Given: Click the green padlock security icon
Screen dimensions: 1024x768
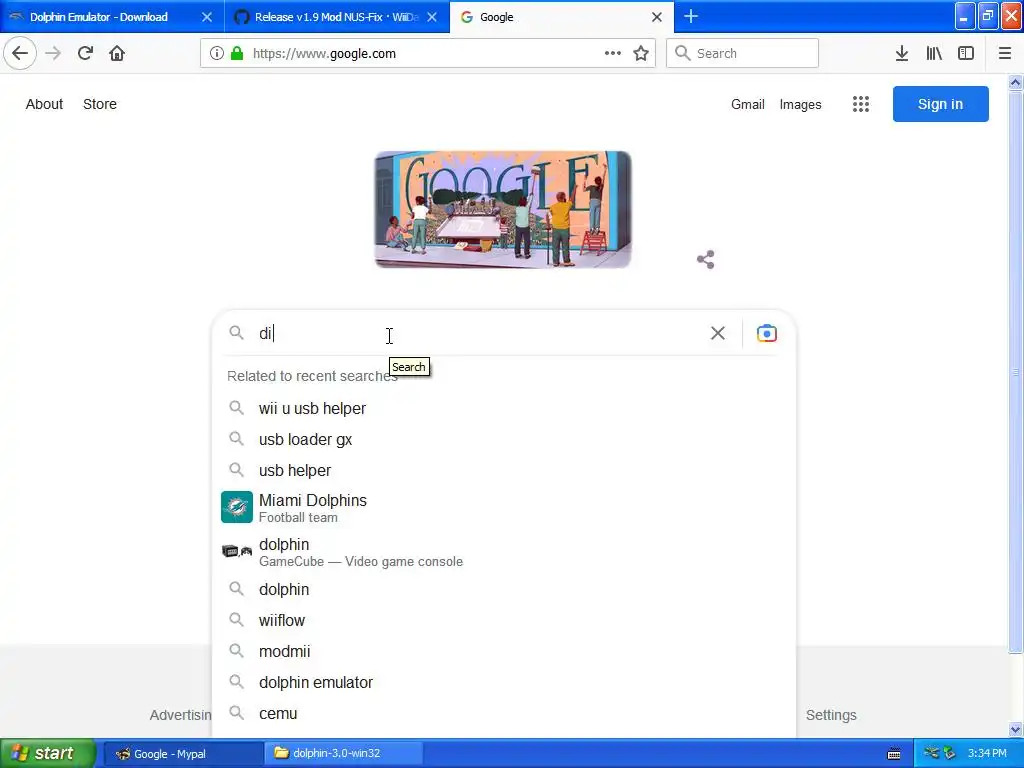Looking at the screenshot, I should click(x=237, y=54).
